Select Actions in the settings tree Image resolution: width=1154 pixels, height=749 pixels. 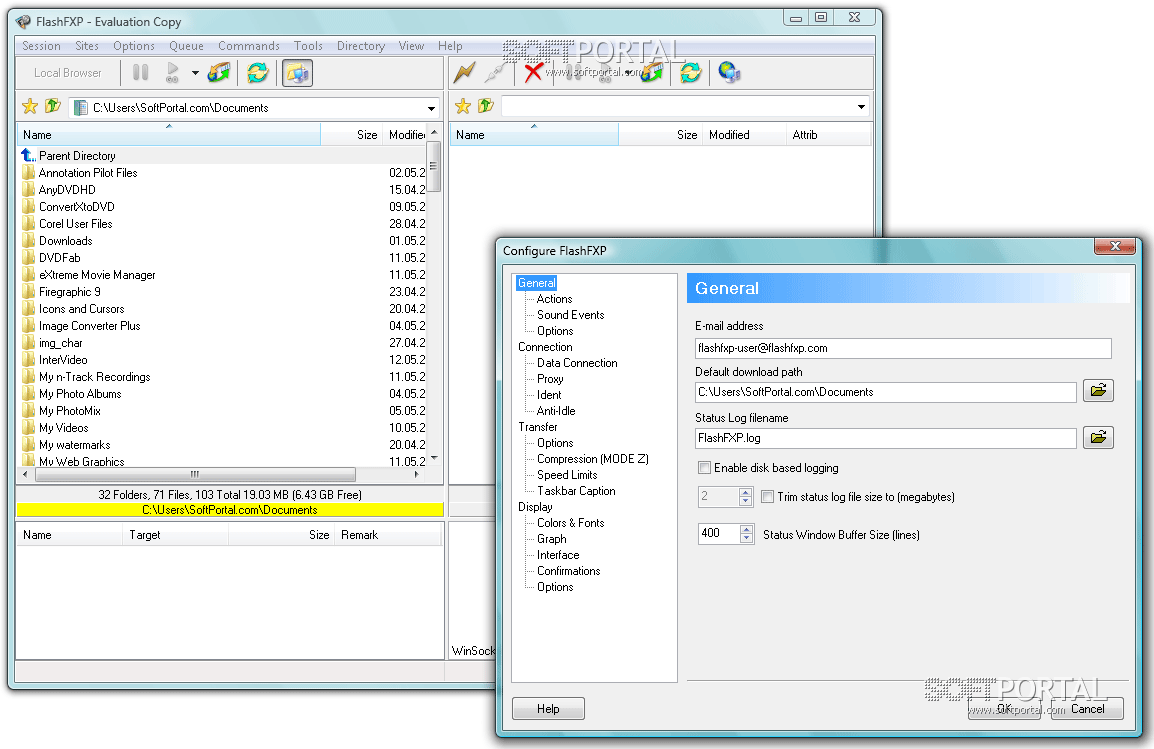(554, 299)
